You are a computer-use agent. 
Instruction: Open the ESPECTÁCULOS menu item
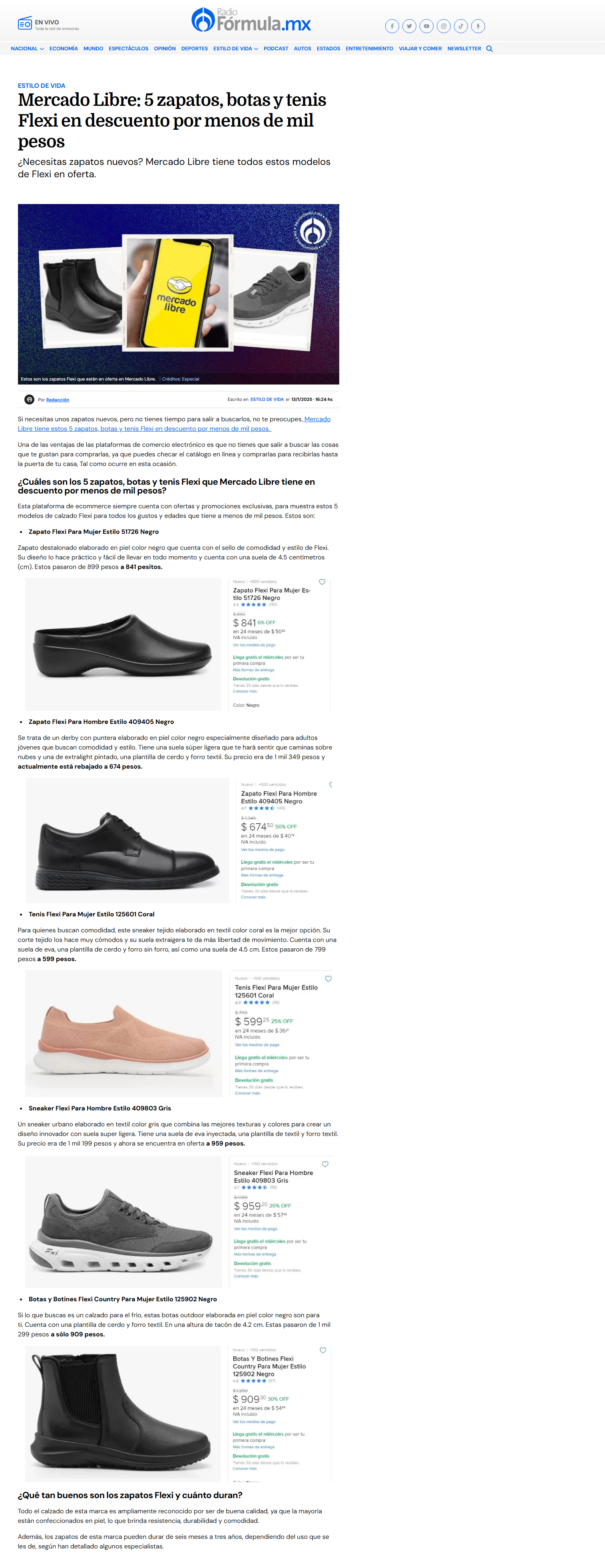click(129, 49)
